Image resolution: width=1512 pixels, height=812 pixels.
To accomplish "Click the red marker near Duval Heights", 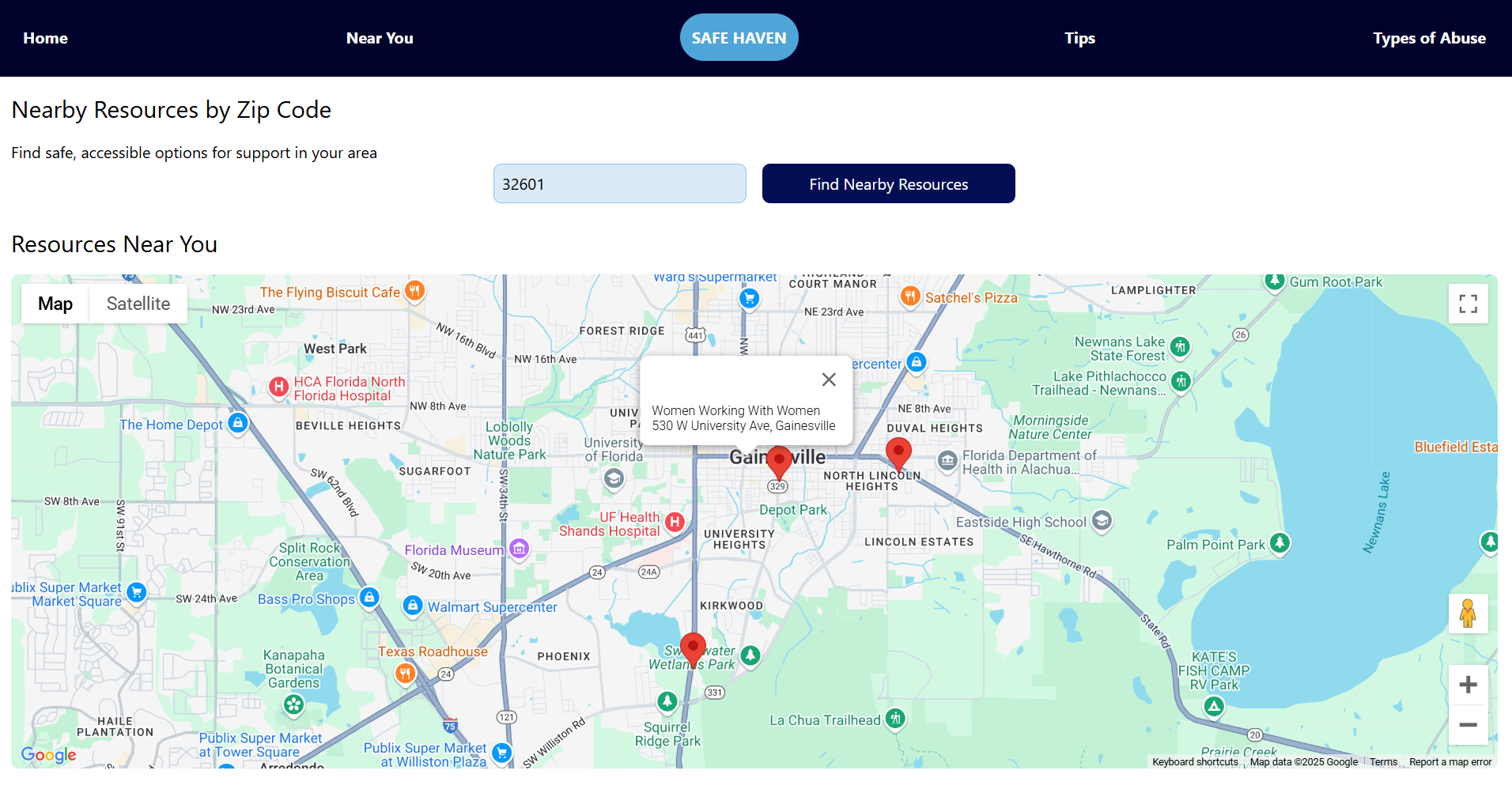I will coord(898,455).
